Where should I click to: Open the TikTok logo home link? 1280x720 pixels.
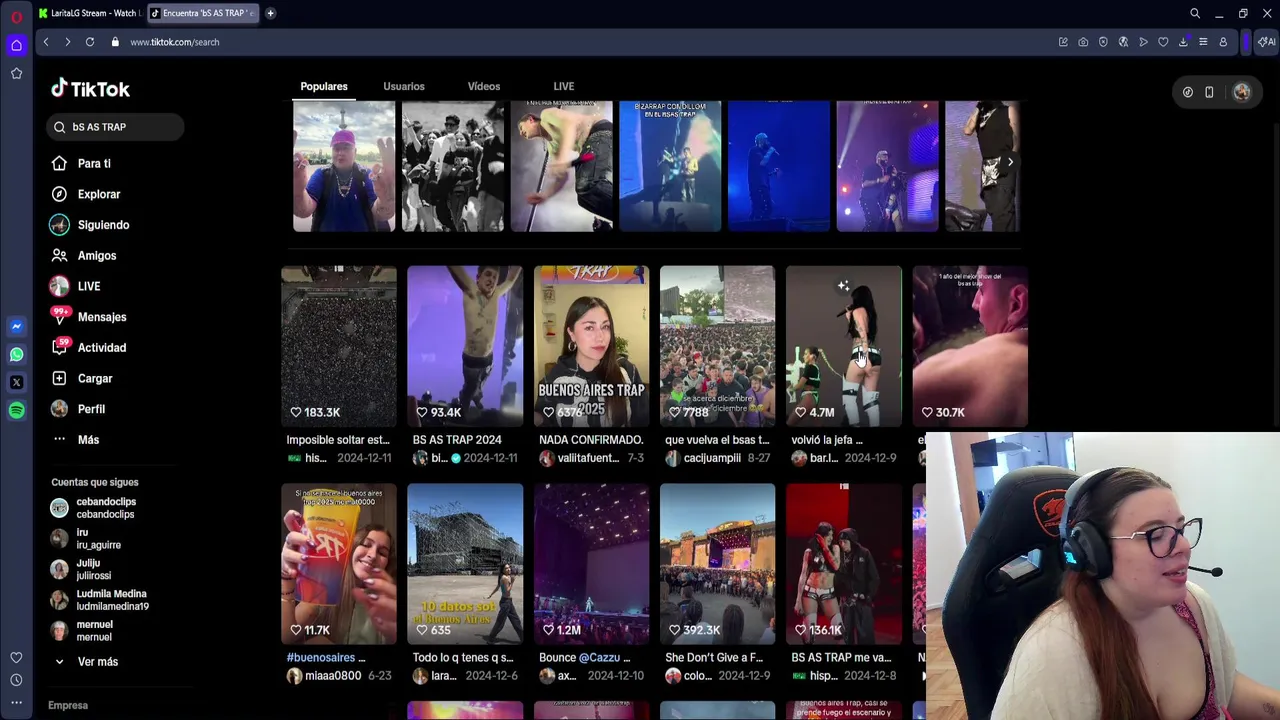point(90,89)
